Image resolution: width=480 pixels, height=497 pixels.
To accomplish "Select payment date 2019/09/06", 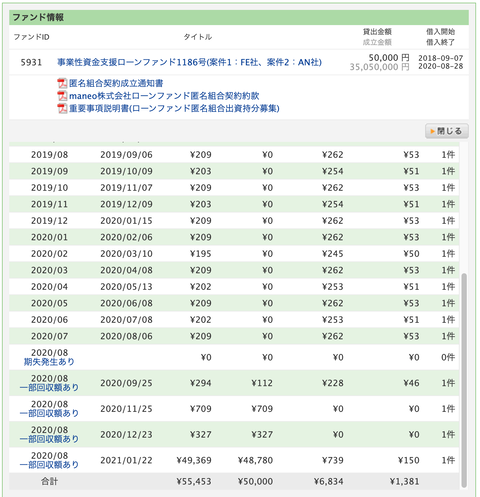I will [x=126, y=155].
